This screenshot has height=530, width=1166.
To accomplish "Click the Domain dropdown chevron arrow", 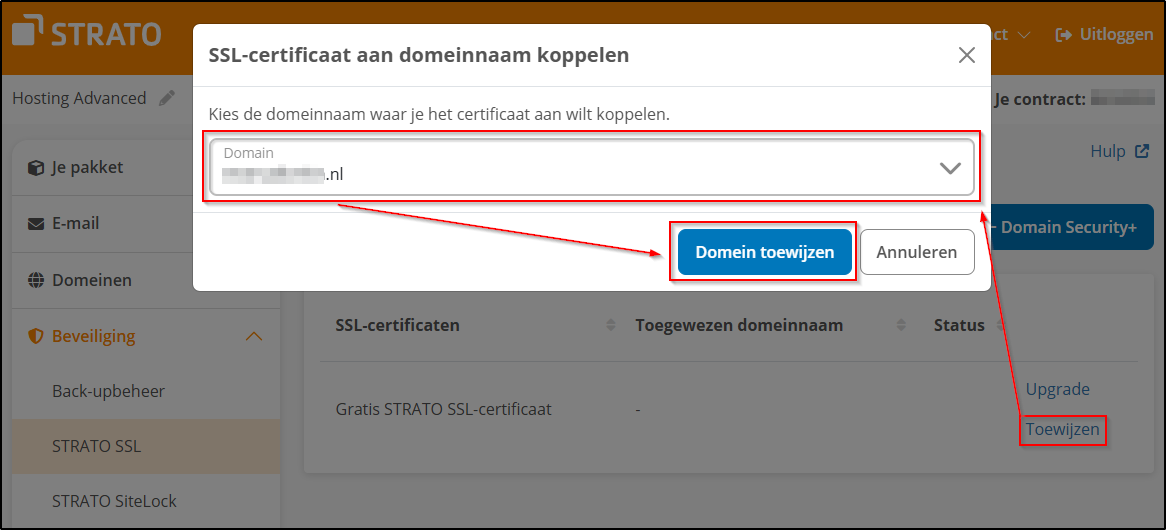I will click(x=950, y=169).
